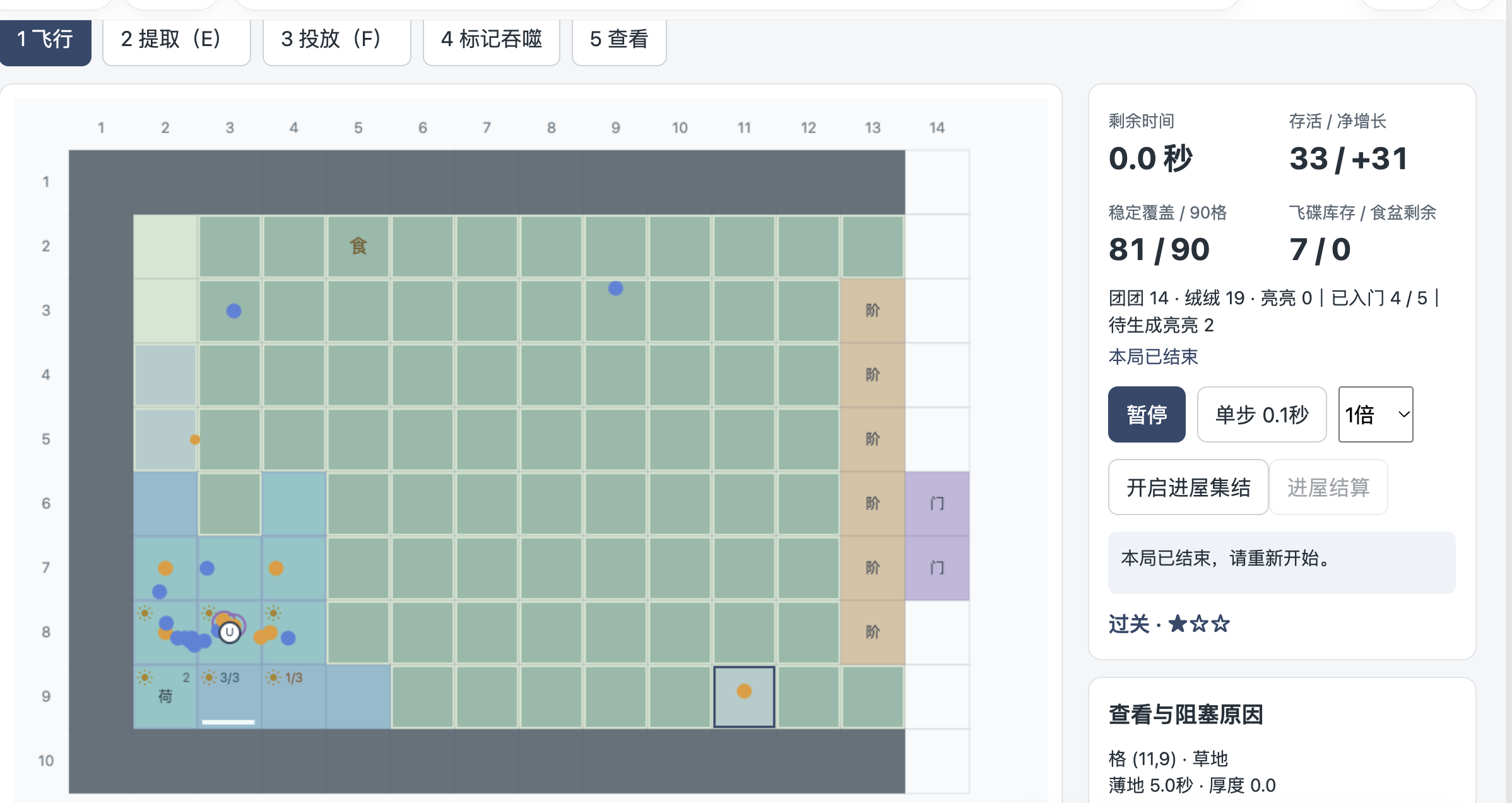This screenshot has width=1512, height=803.
Task: Click the 阶 step tile in row 5
Action: pos(873,439)
